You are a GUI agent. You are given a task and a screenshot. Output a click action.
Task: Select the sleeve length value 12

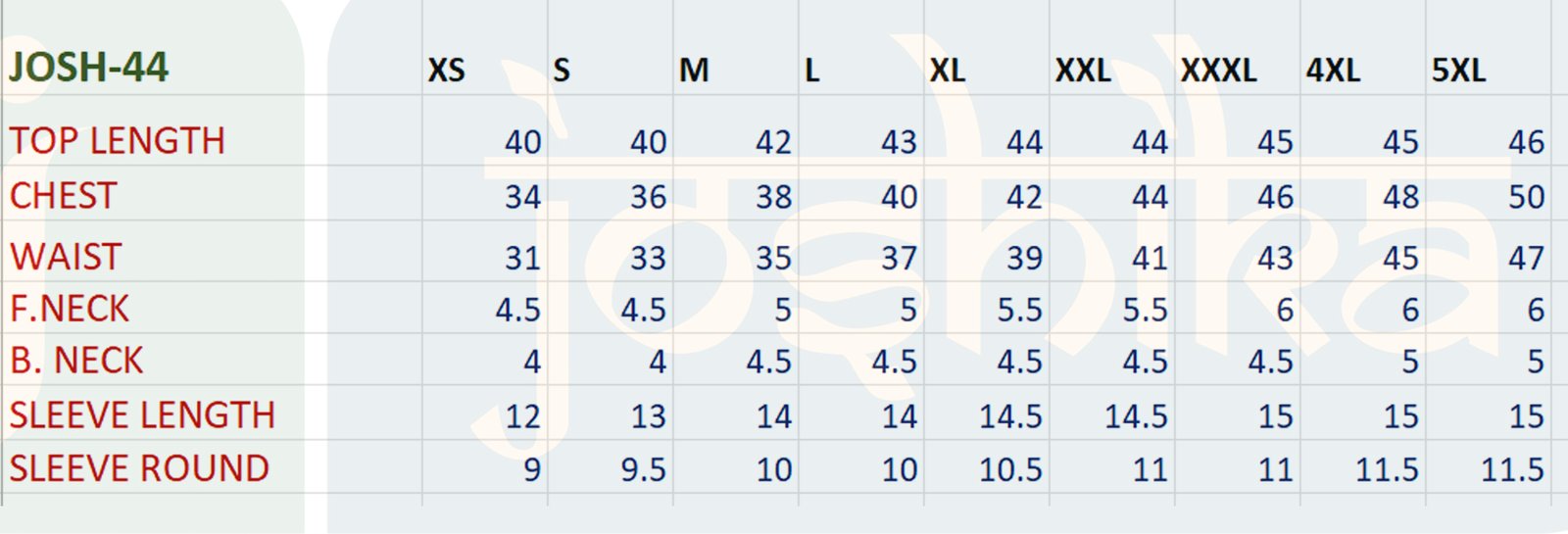pyautogui.click(x=522, y=416)
